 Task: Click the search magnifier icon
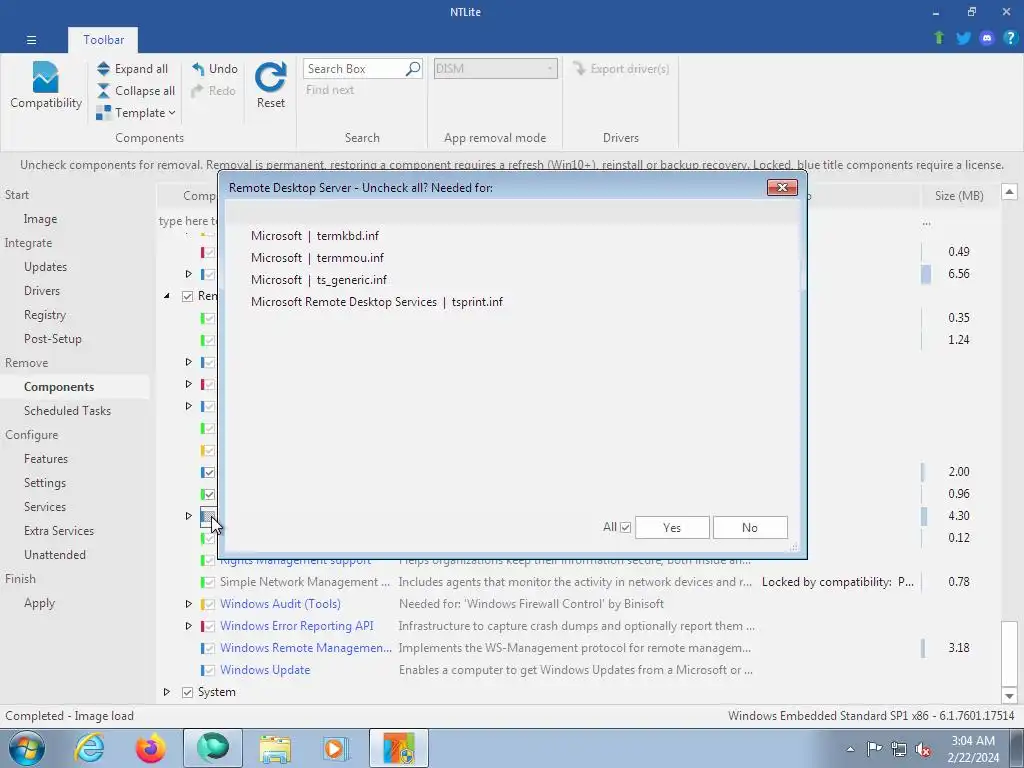(413, 69)
